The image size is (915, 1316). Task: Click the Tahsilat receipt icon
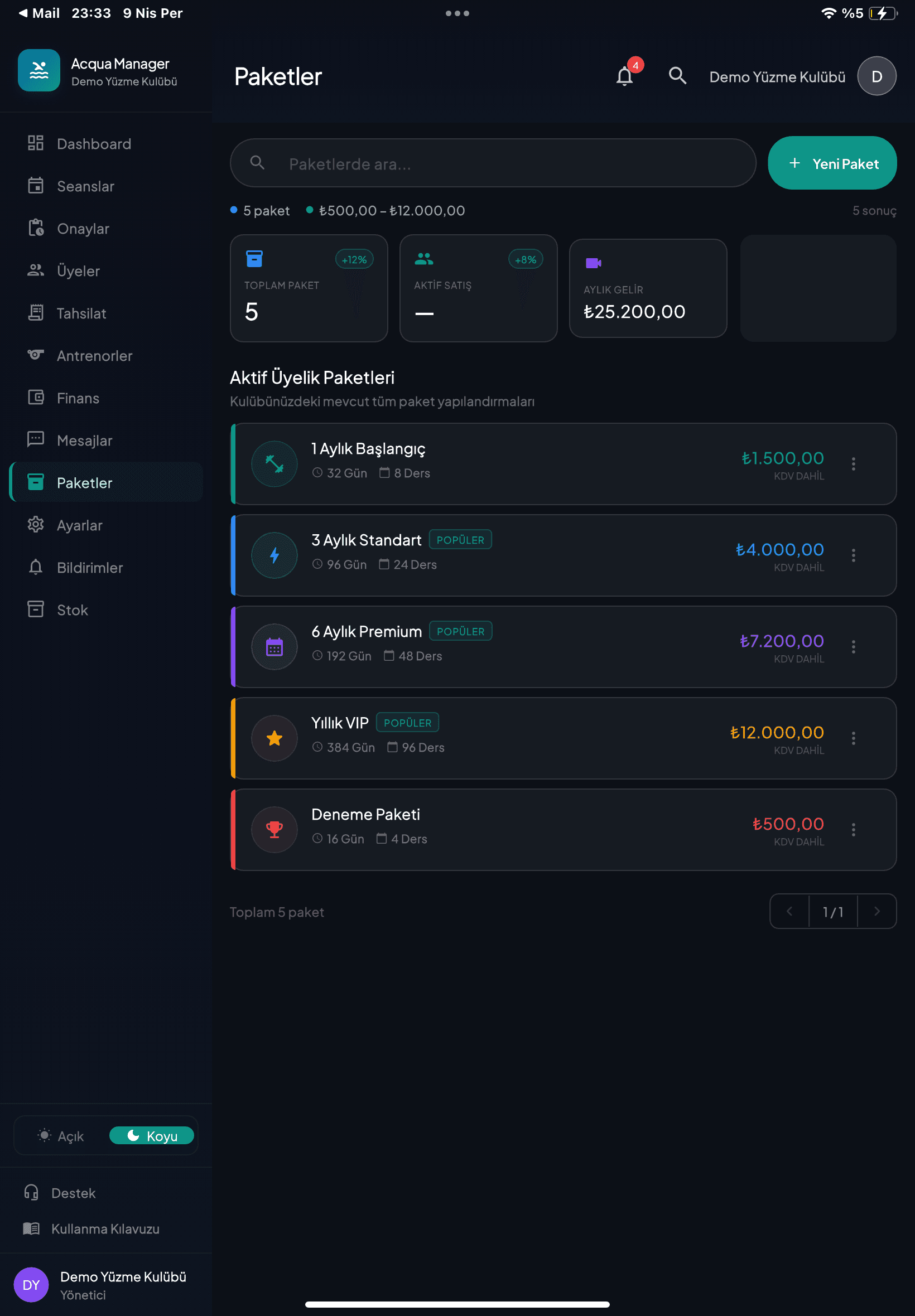36,313
